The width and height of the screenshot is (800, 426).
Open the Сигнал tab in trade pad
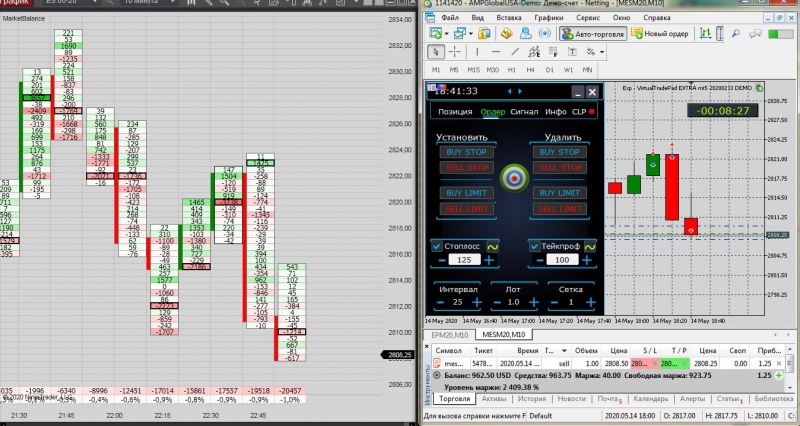524,112
